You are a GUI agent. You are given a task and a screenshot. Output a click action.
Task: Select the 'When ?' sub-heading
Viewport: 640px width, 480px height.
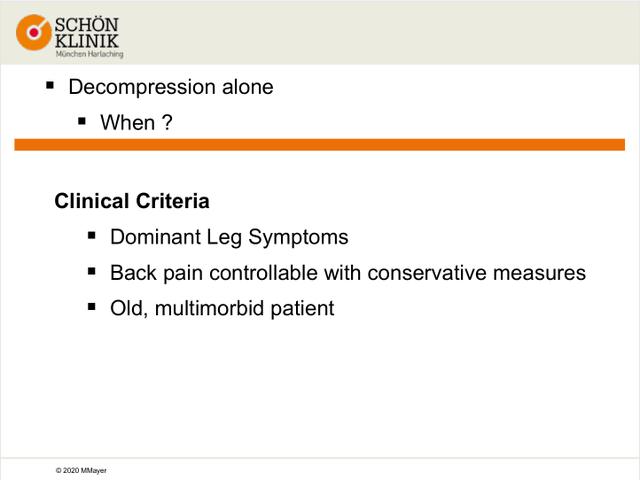point(136,122)
